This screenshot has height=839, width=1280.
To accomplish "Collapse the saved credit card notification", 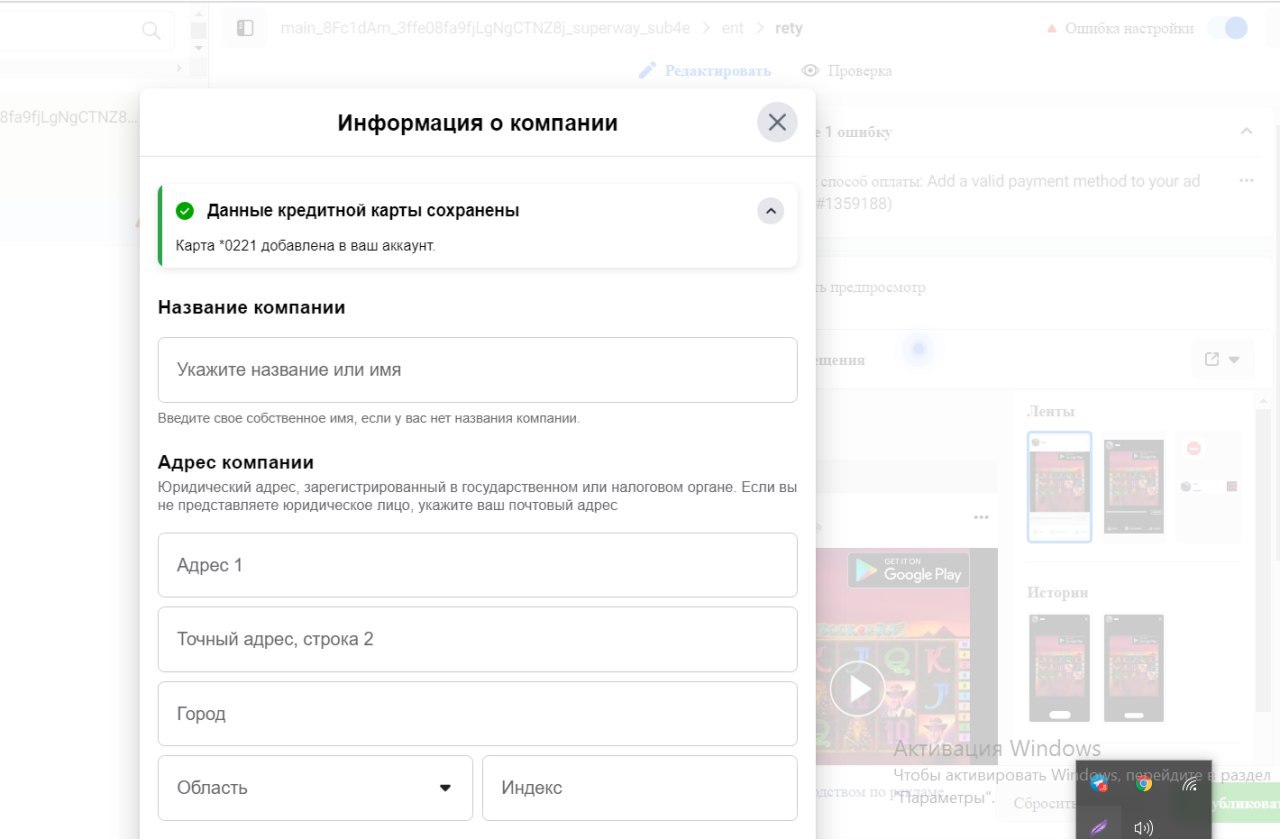I will [x=770, y=211].
